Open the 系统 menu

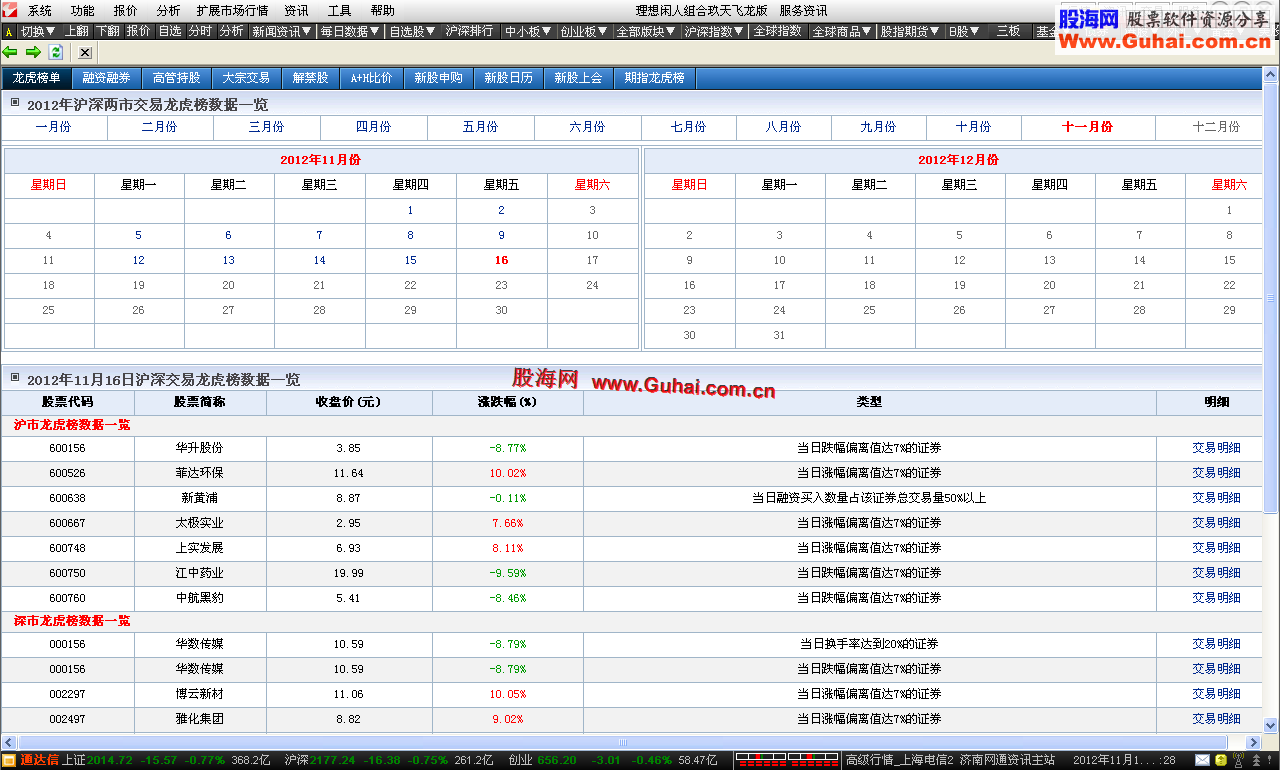pos(40,11)
